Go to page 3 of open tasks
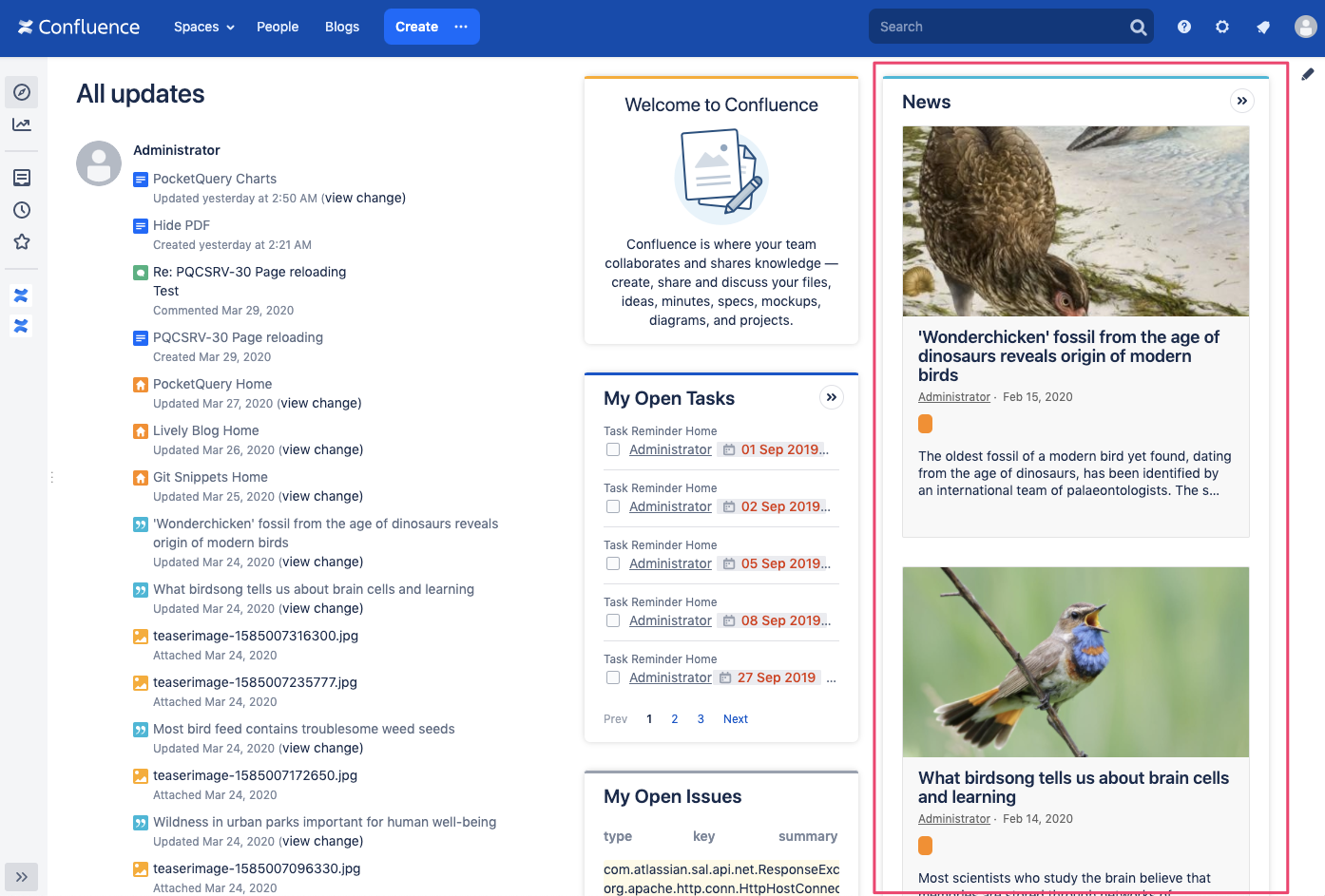 click(x=701, y=719)
